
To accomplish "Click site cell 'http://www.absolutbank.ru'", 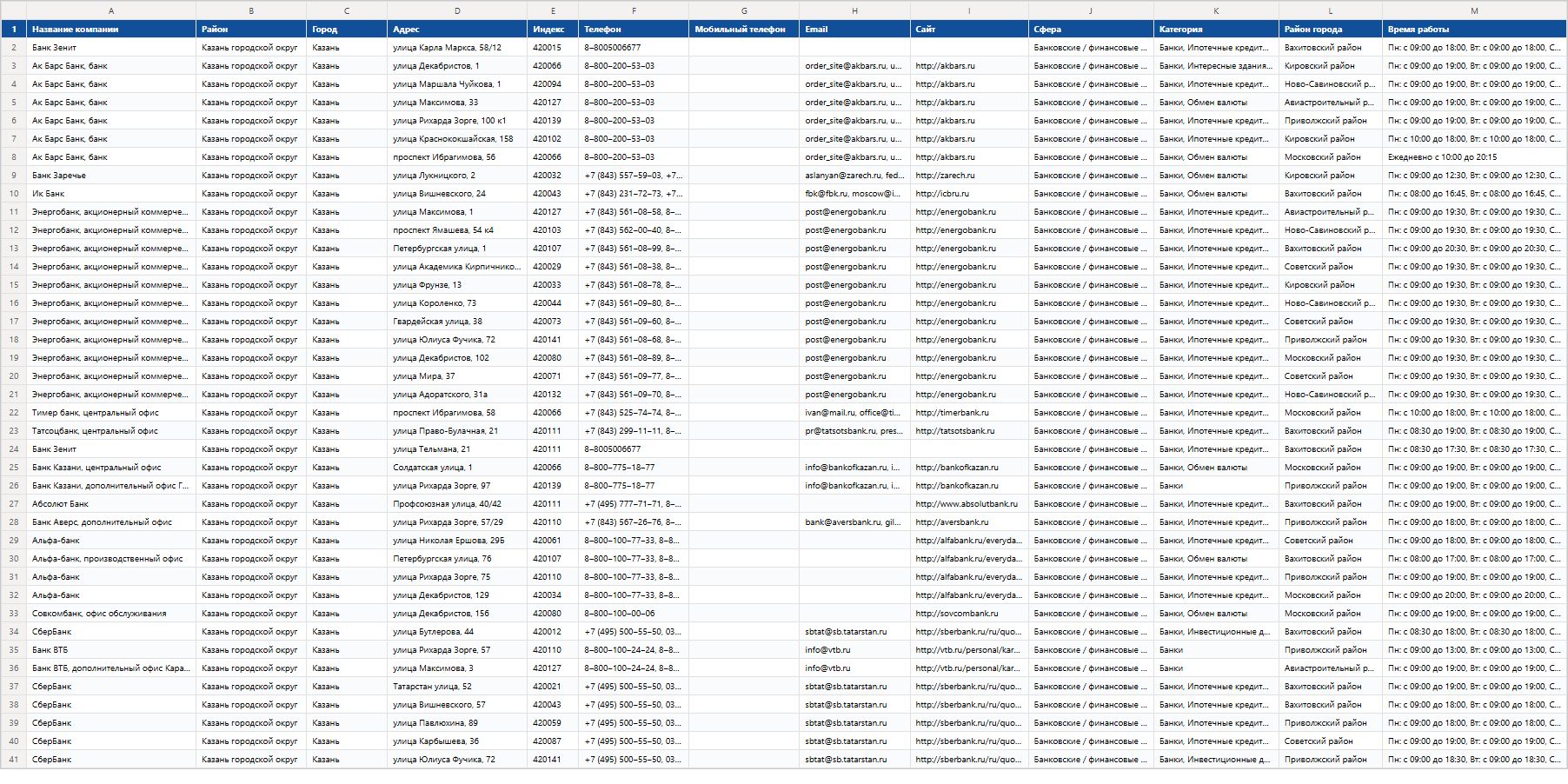I will (x=969, y=504).
